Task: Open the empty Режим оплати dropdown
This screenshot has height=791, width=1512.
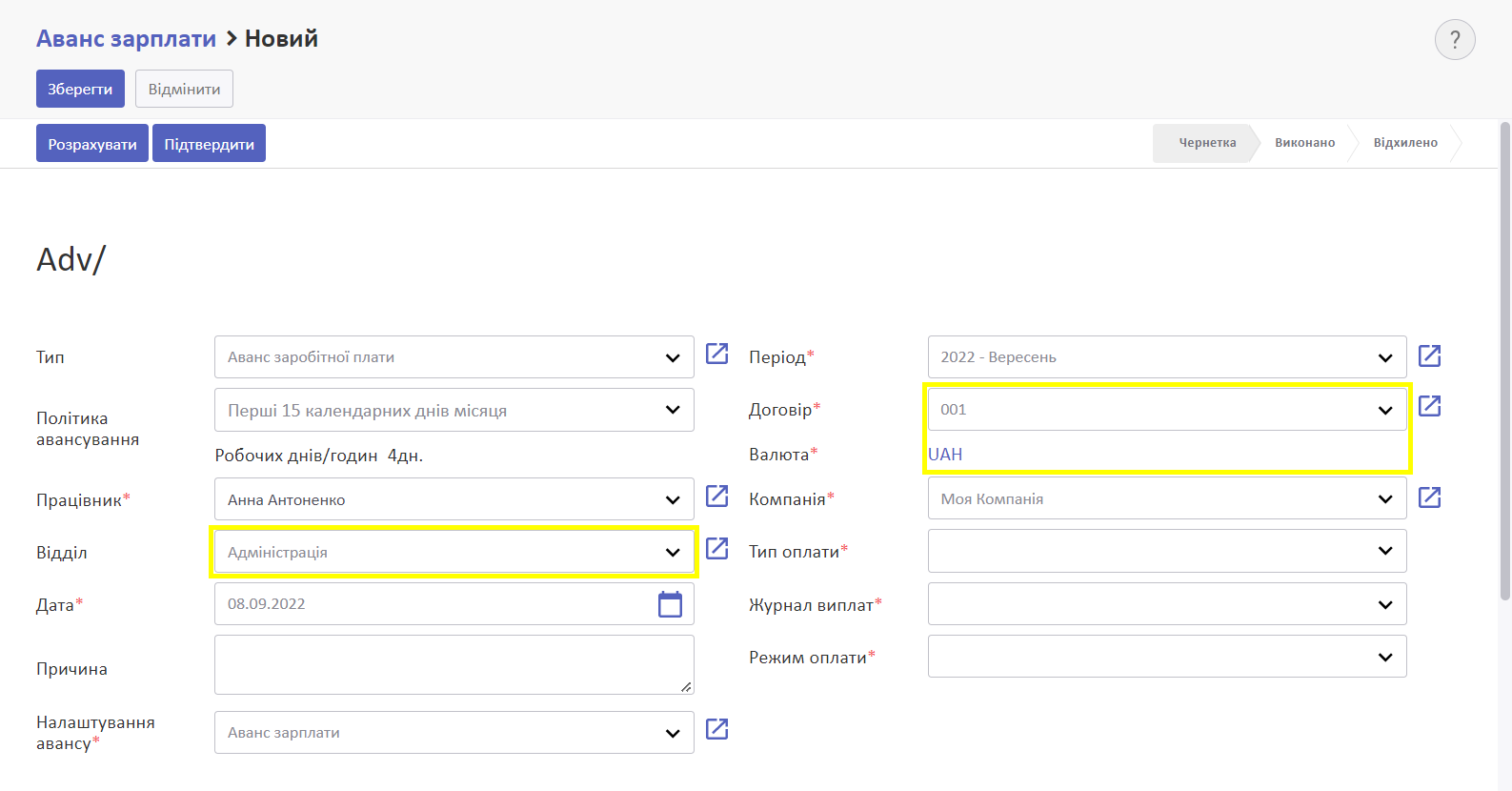Action: [1167, 657]
